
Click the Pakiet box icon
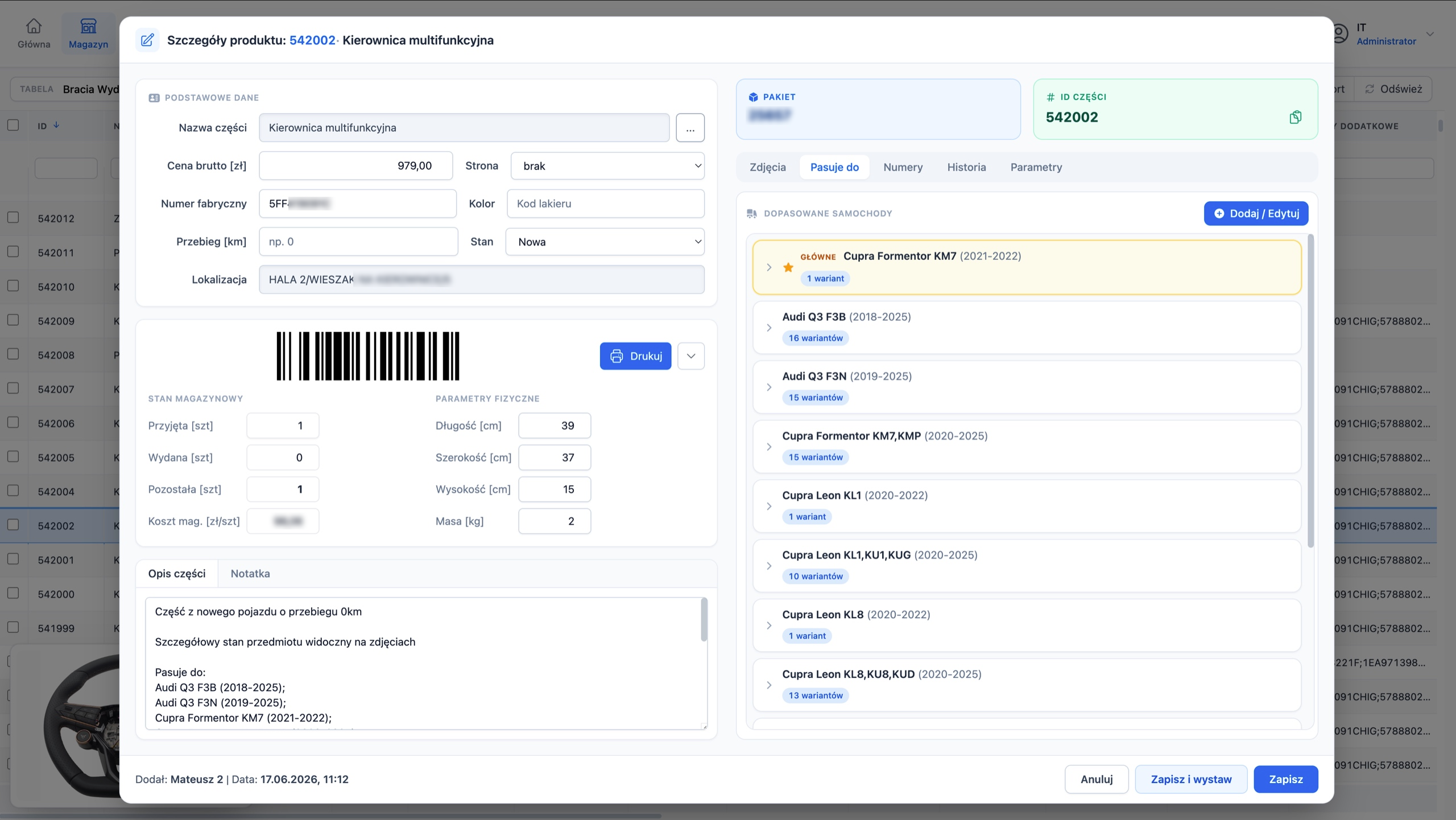click(753, 97)
